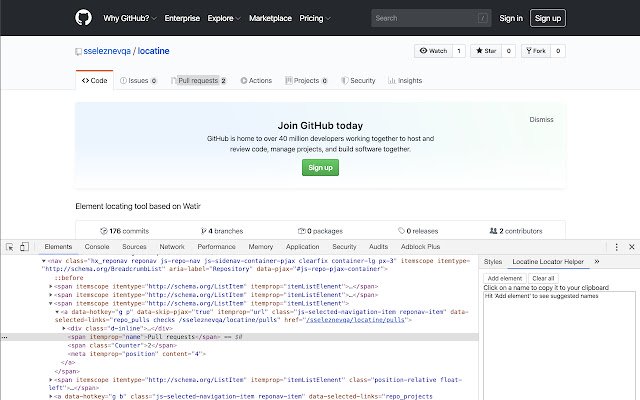The height and width of the screenshot is (400, 640).
Task: Click the header Sign up button
Action: (x=548, y=18)
